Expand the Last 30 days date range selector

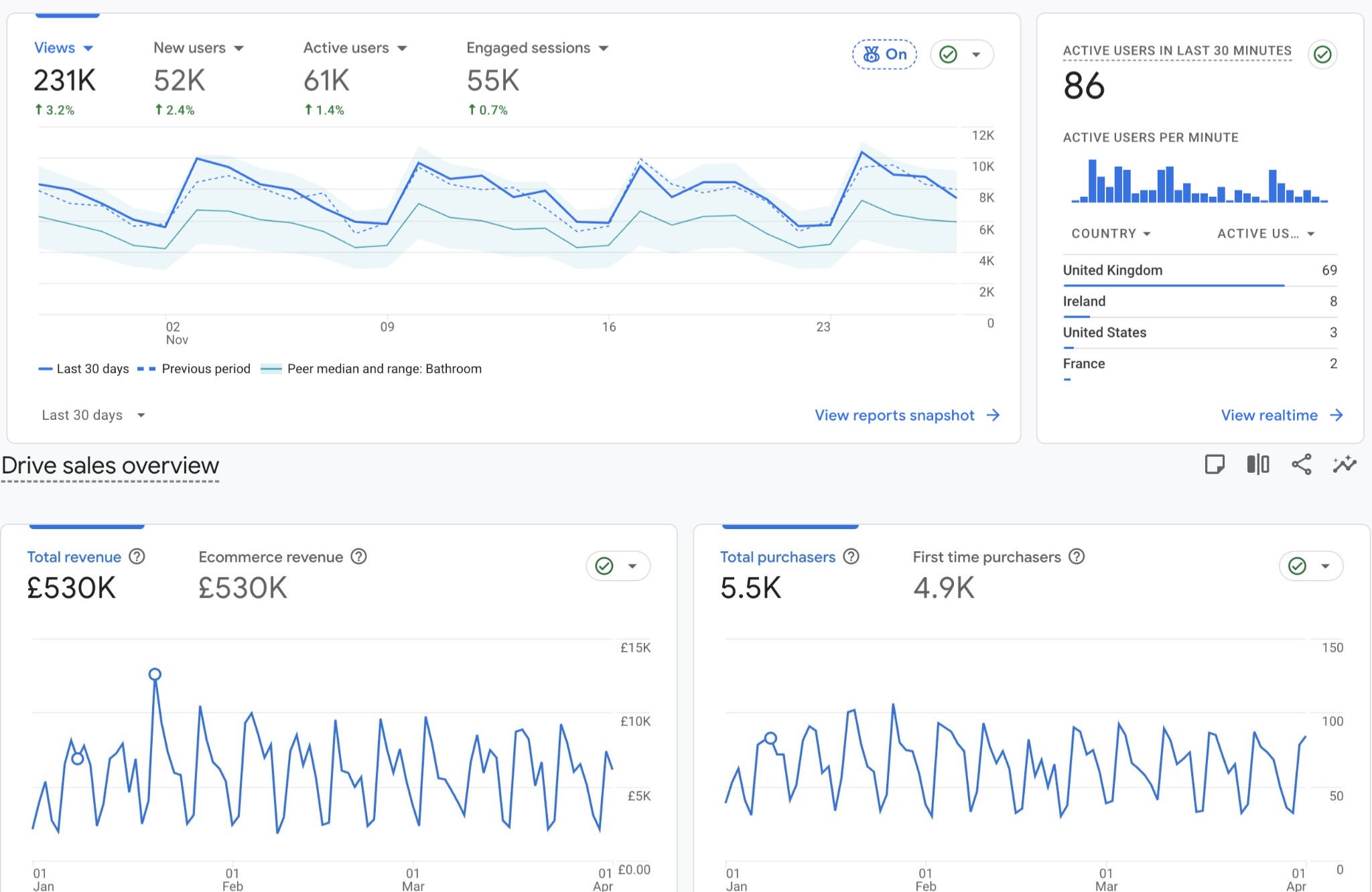94,415
